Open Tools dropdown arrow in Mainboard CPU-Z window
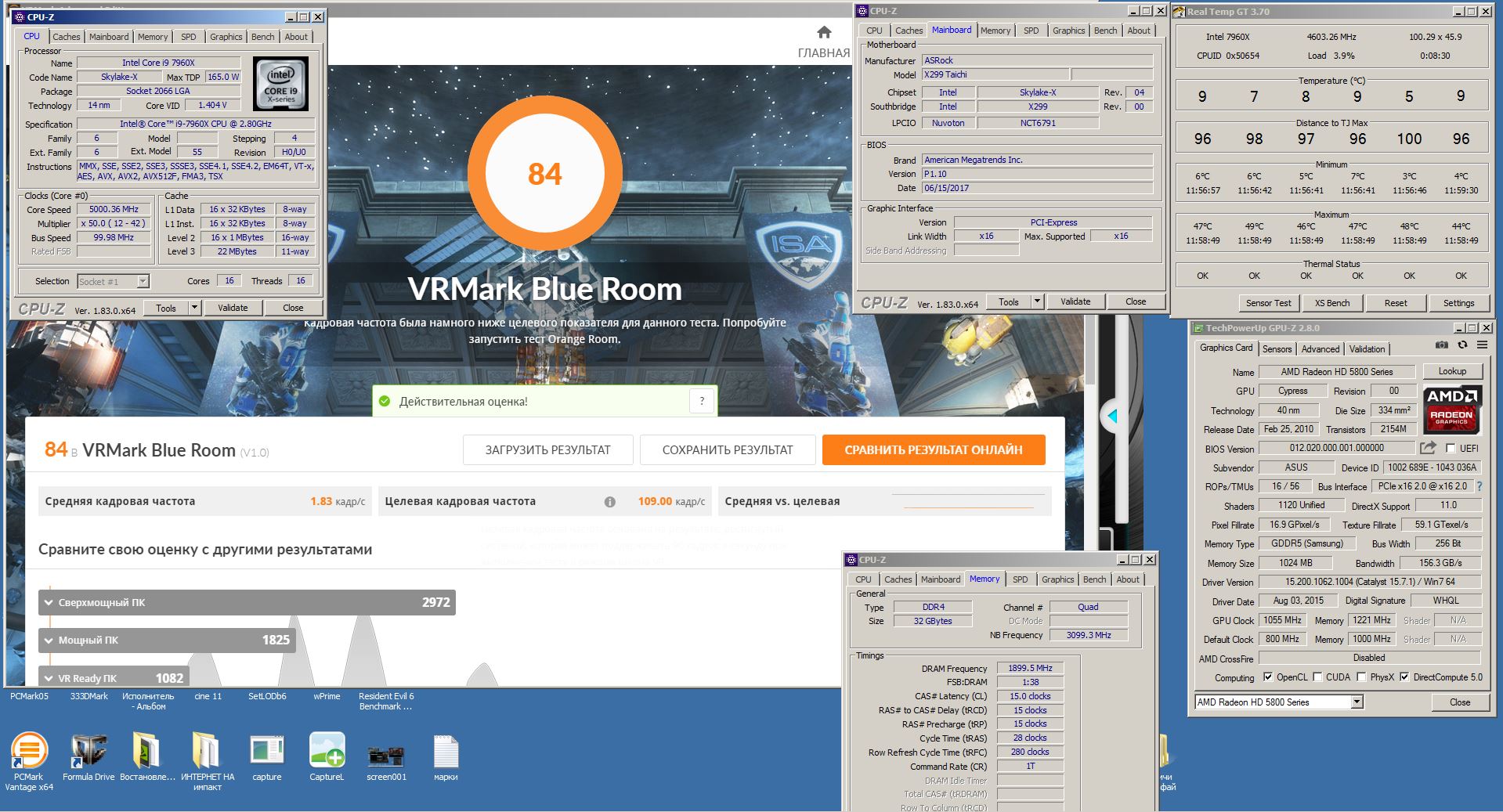This screenshot has width=1503, height=812. [x=1037, y=301]
